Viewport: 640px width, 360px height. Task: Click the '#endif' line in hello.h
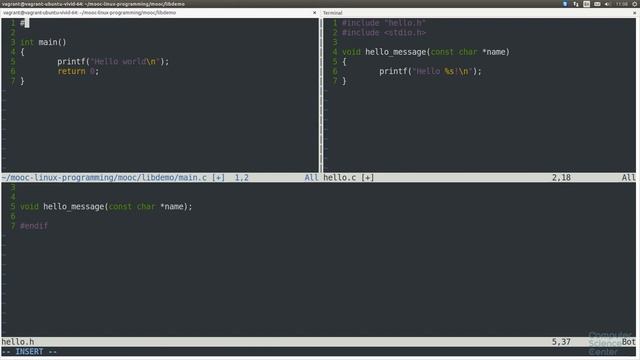pos(34,226)
